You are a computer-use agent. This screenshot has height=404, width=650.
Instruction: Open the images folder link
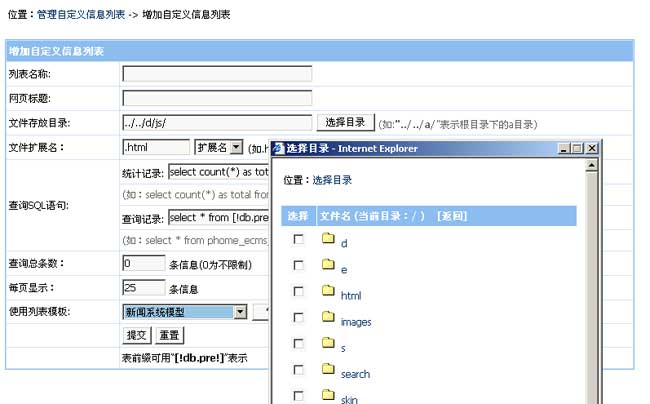[355, 322]
